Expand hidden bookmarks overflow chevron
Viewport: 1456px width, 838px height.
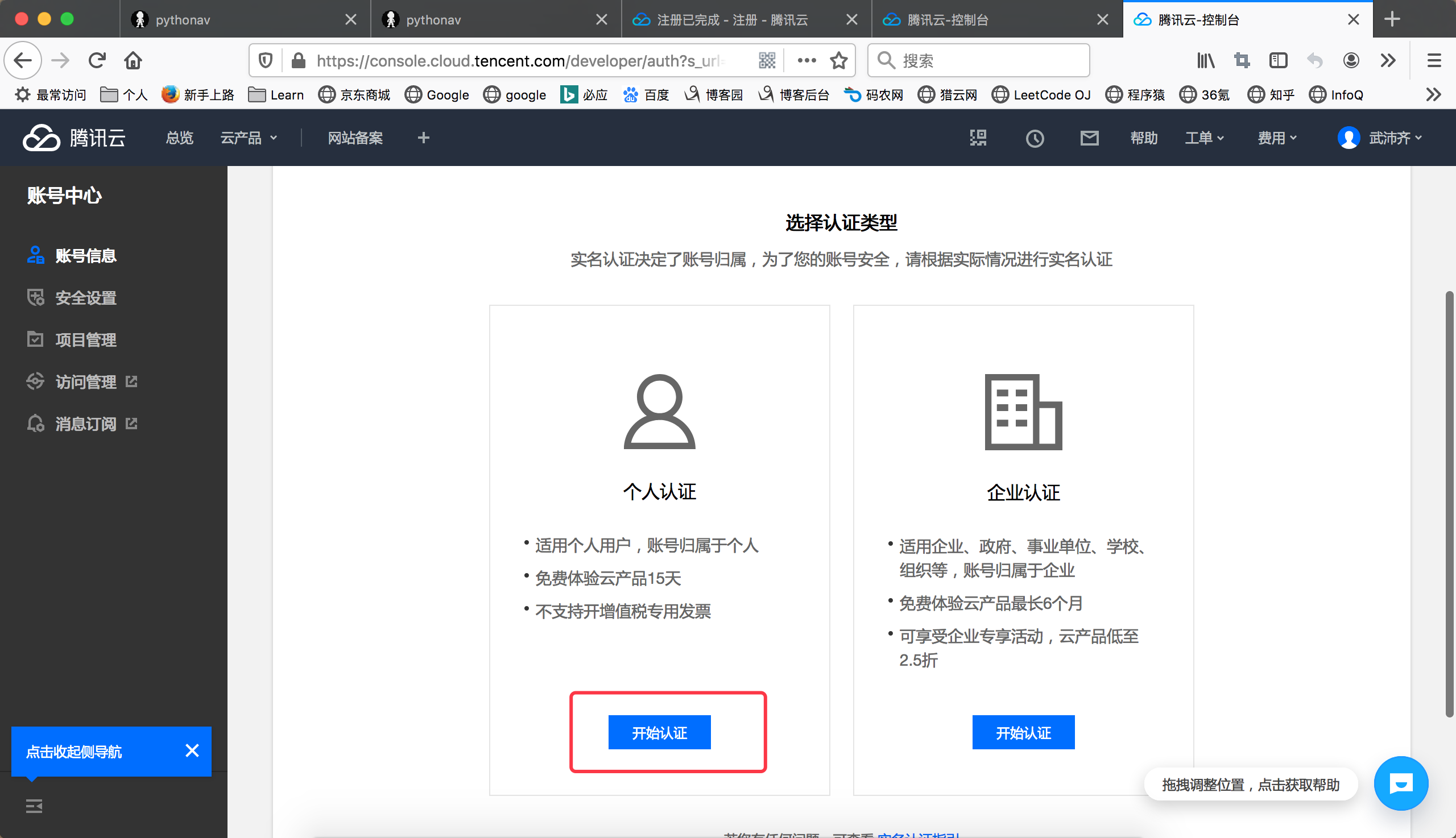coord(1434,94)
